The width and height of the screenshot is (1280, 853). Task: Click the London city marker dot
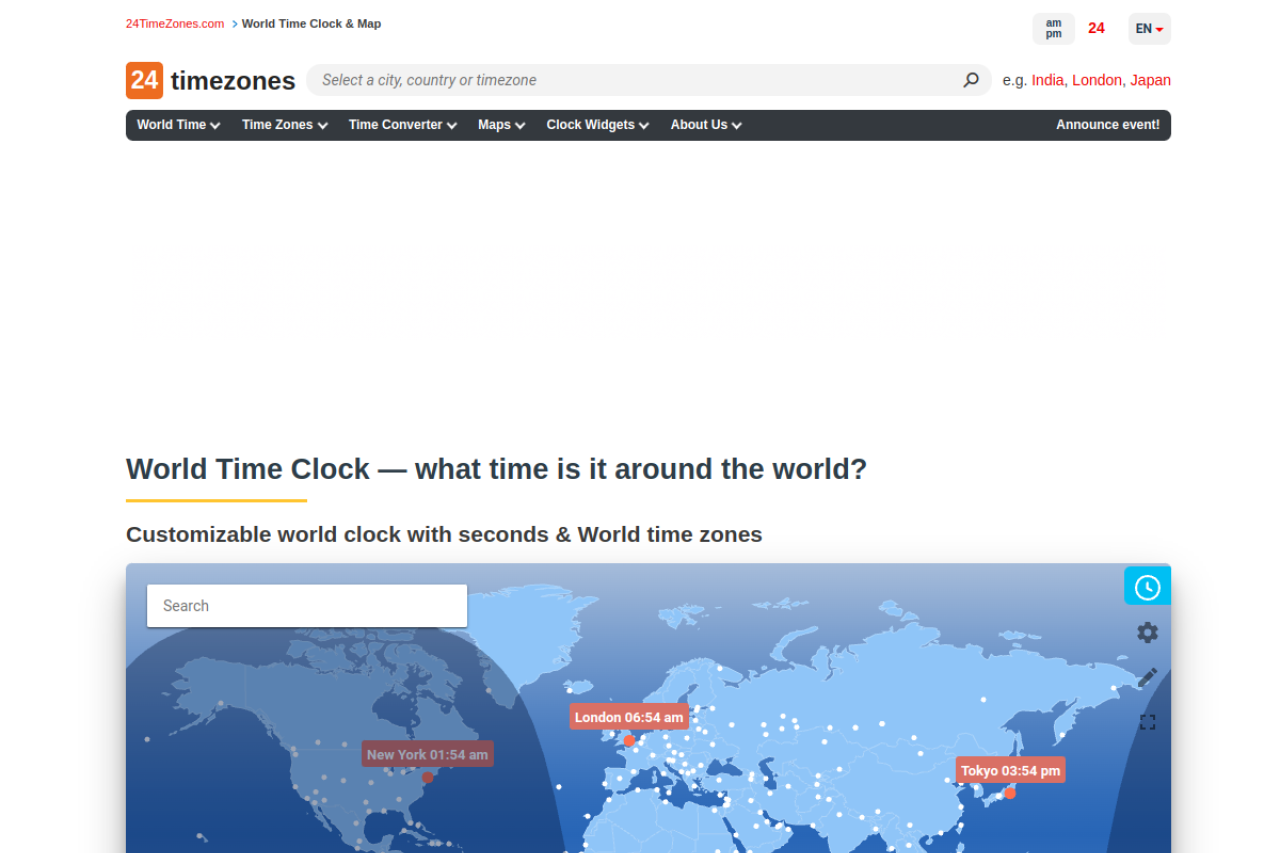629,741
